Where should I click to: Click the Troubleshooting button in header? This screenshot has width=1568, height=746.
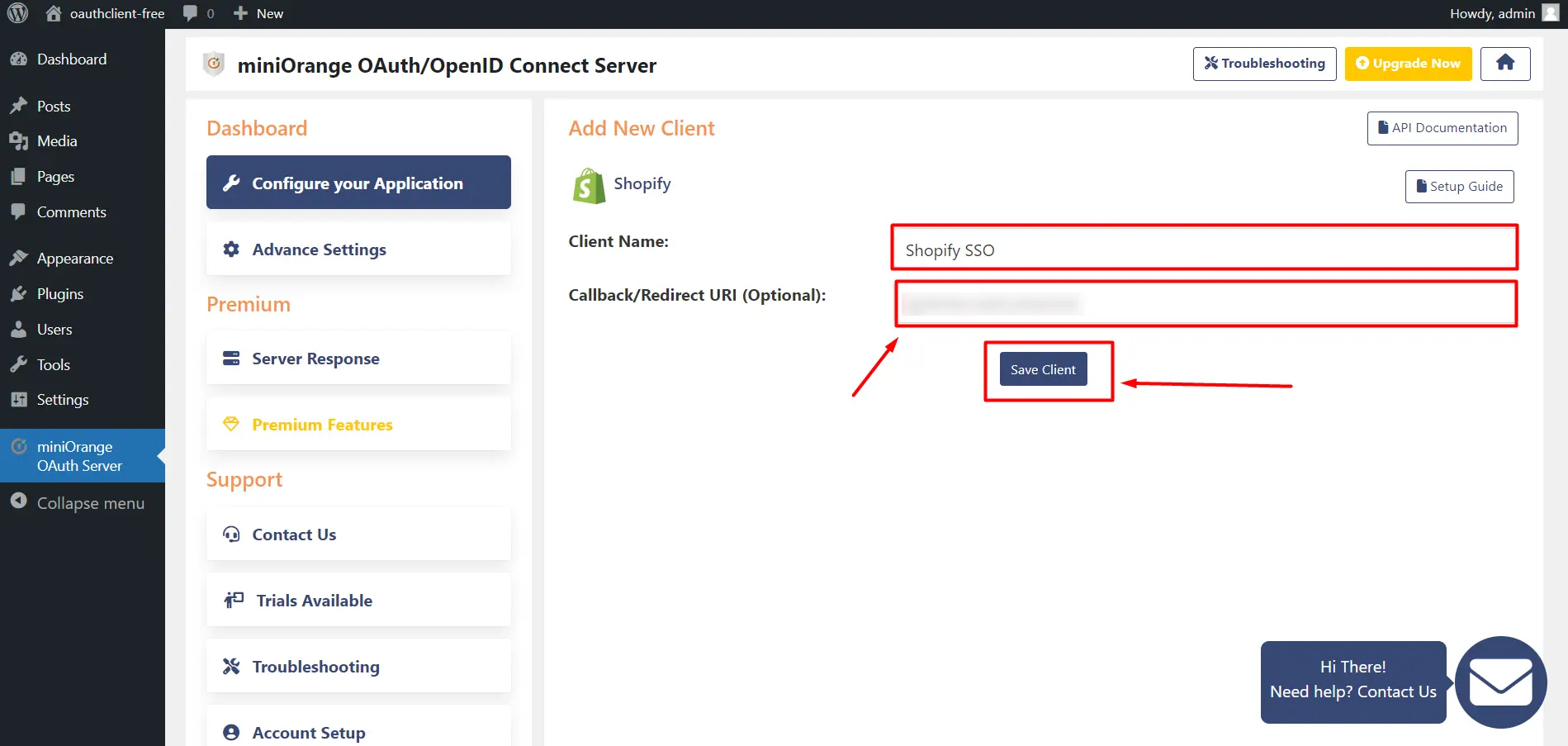1264,64
